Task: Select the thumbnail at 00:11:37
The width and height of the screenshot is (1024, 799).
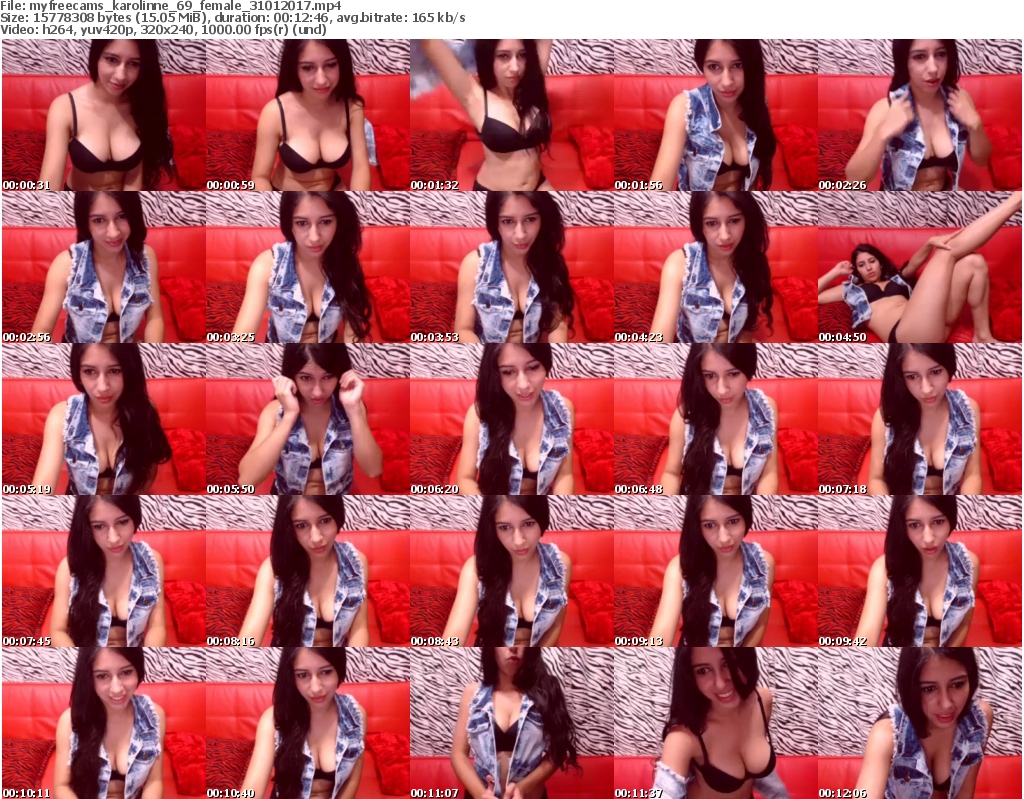Action: click(715, 723)
